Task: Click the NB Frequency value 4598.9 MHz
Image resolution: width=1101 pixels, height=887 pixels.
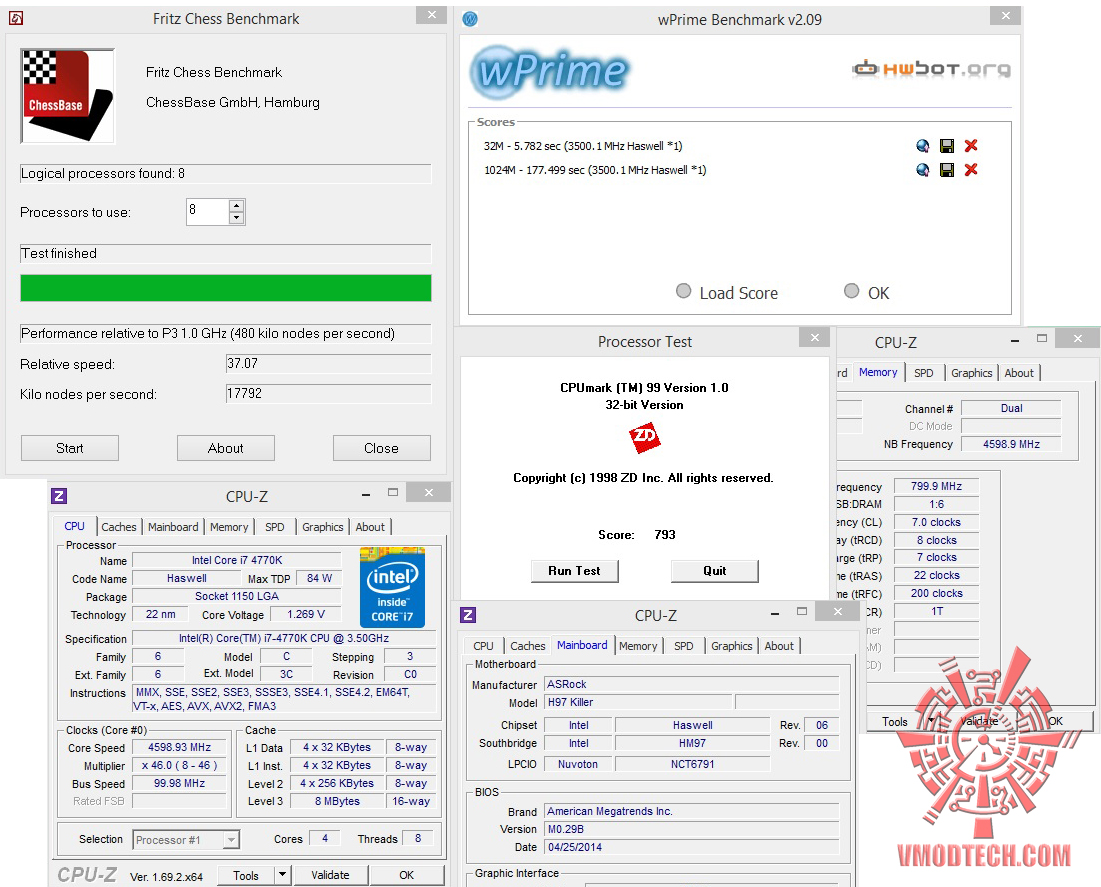Action: 1011,444
